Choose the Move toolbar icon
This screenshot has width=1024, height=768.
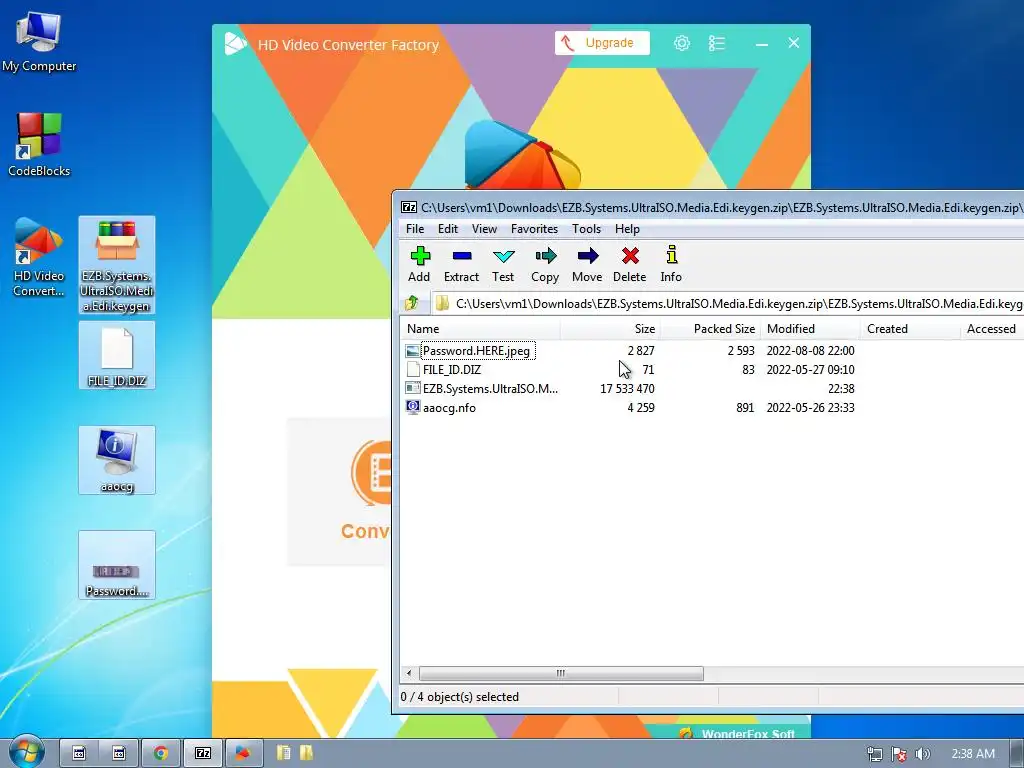click(587, 264)
